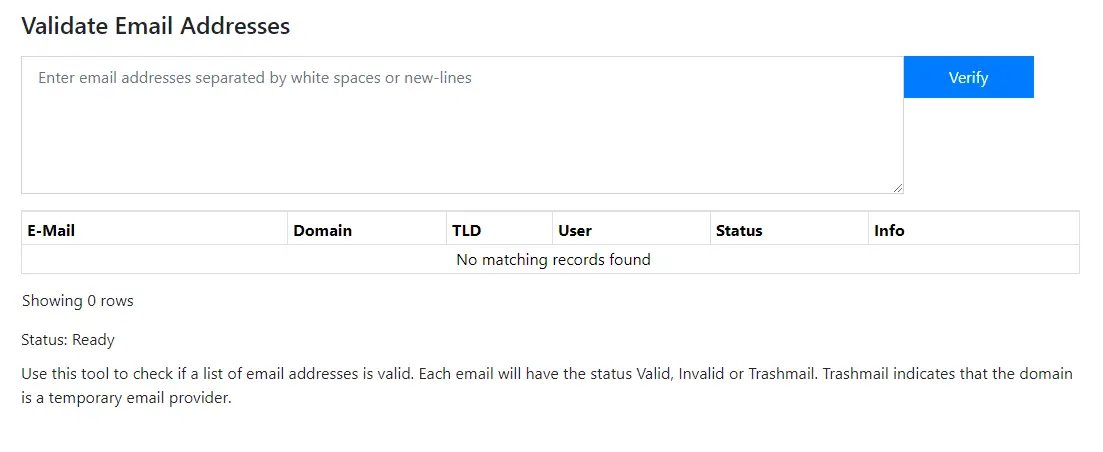Click the word 'Ready' in status line
1103x452 pixels.
(x=93, y=340)
